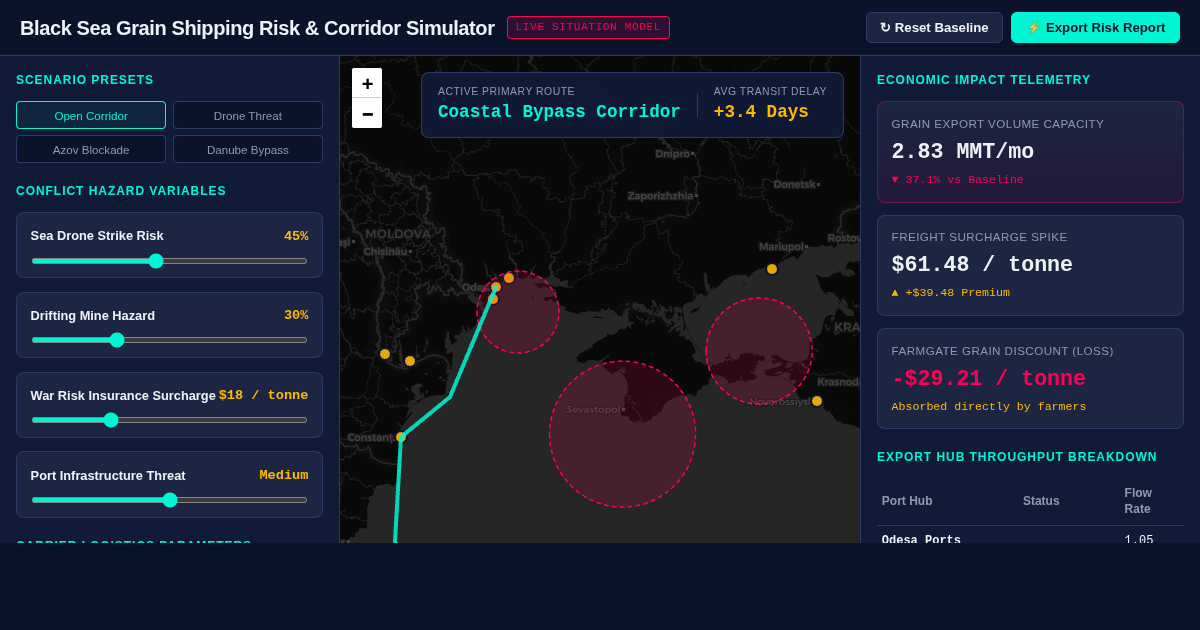Click the Port Hub column header

[x=907, y=501]
